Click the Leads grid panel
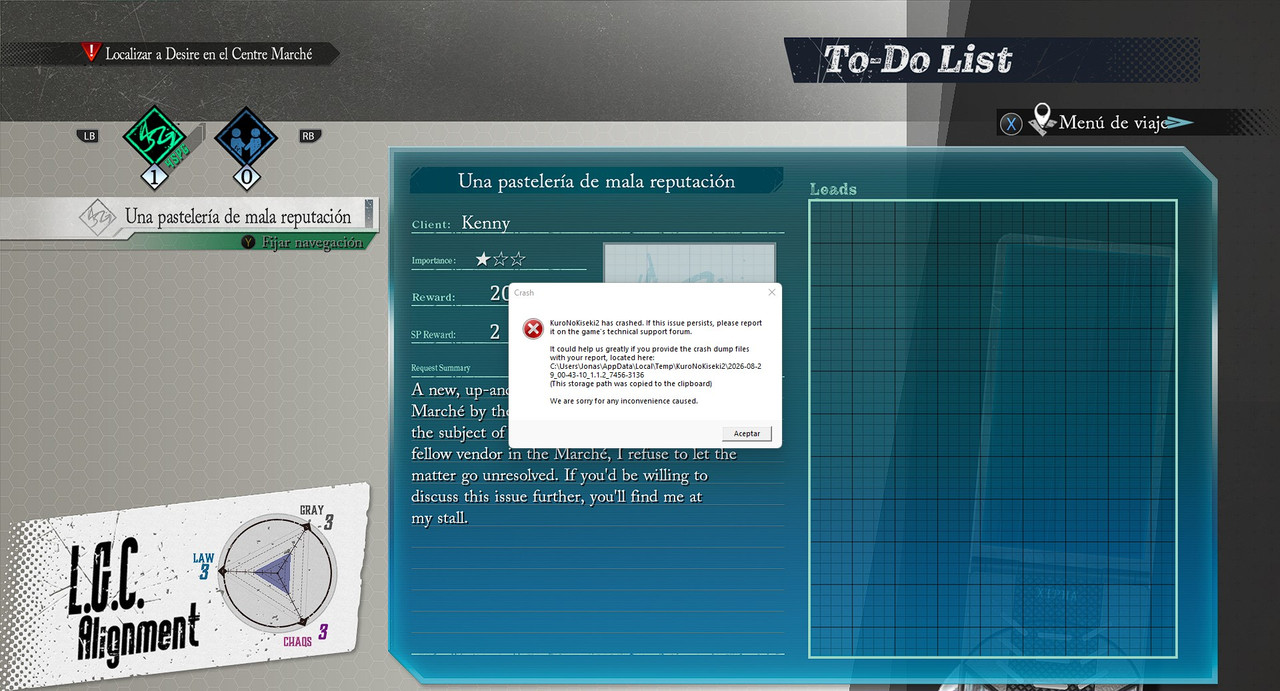This screenshot has width=1280, height=691. click(x=992, y=429)
